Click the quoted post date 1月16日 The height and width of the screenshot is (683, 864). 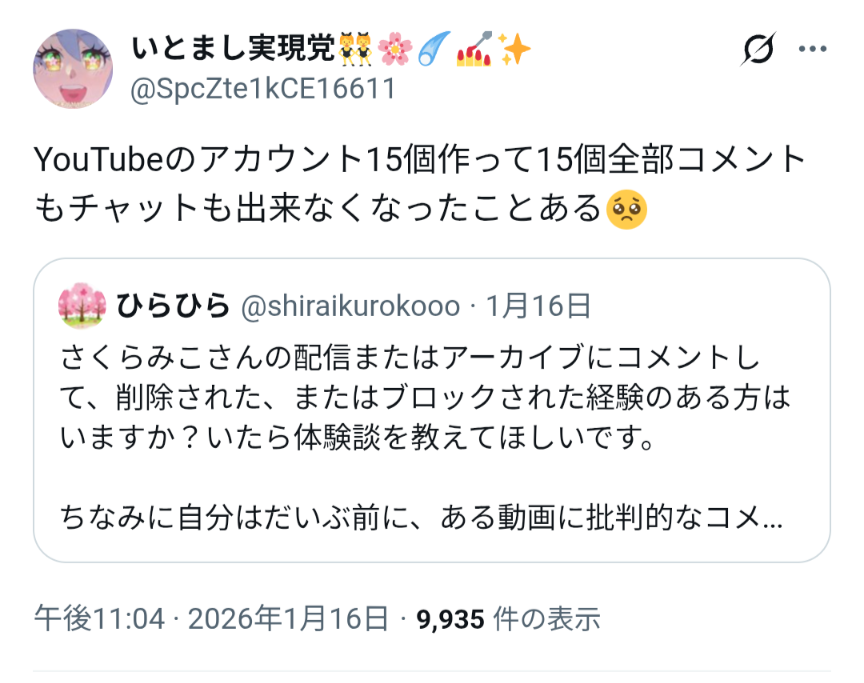tap(538, 306)
